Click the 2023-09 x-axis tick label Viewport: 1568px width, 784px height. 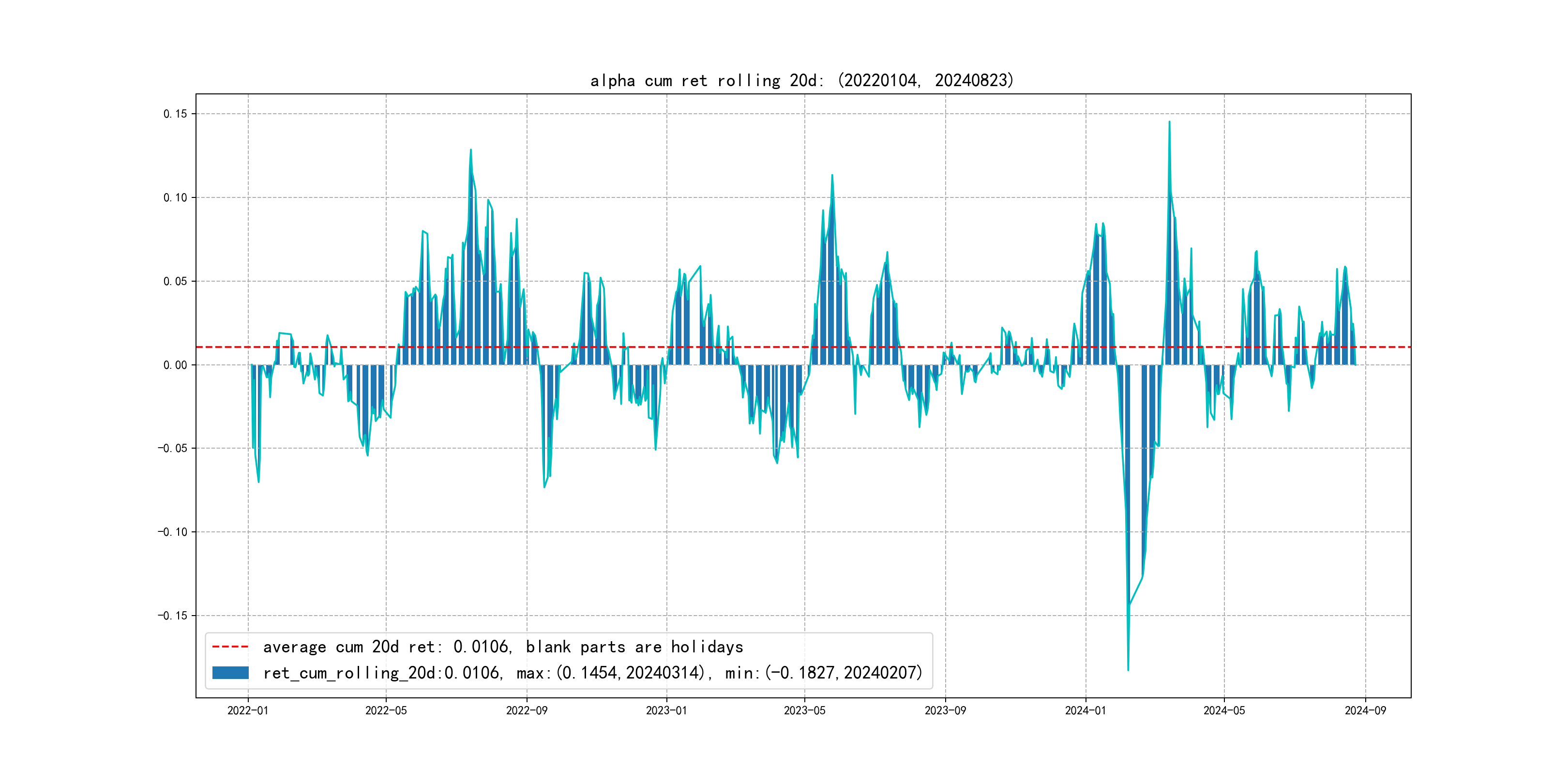(945, 710)
